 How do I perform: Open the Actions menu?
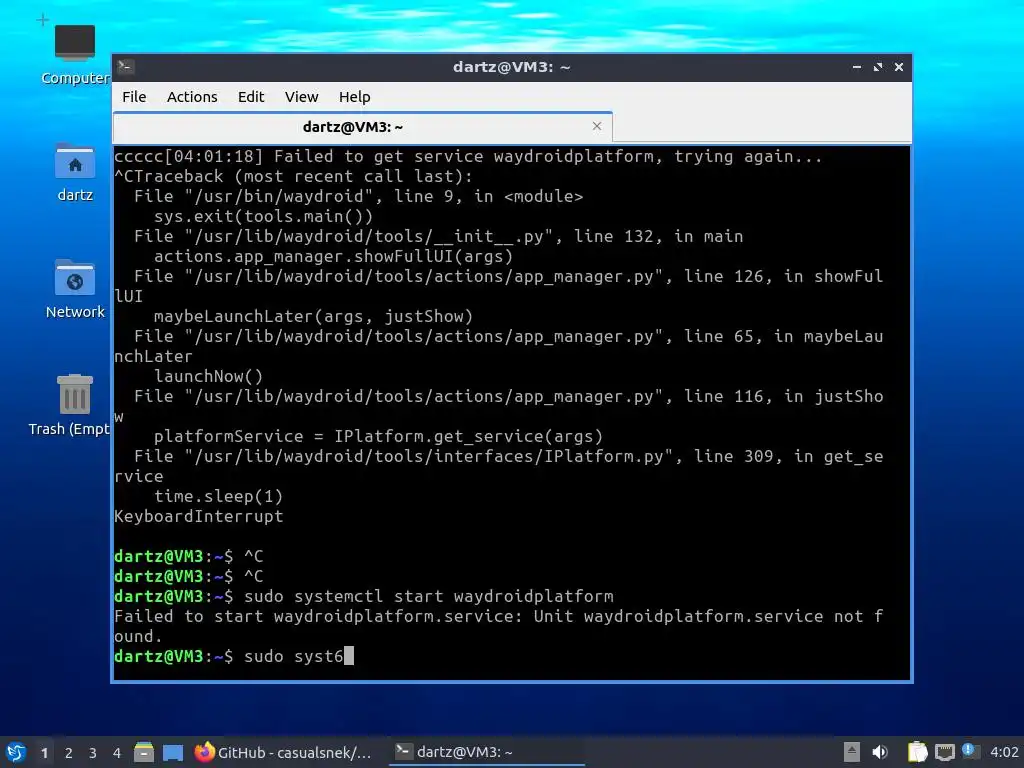192,97
